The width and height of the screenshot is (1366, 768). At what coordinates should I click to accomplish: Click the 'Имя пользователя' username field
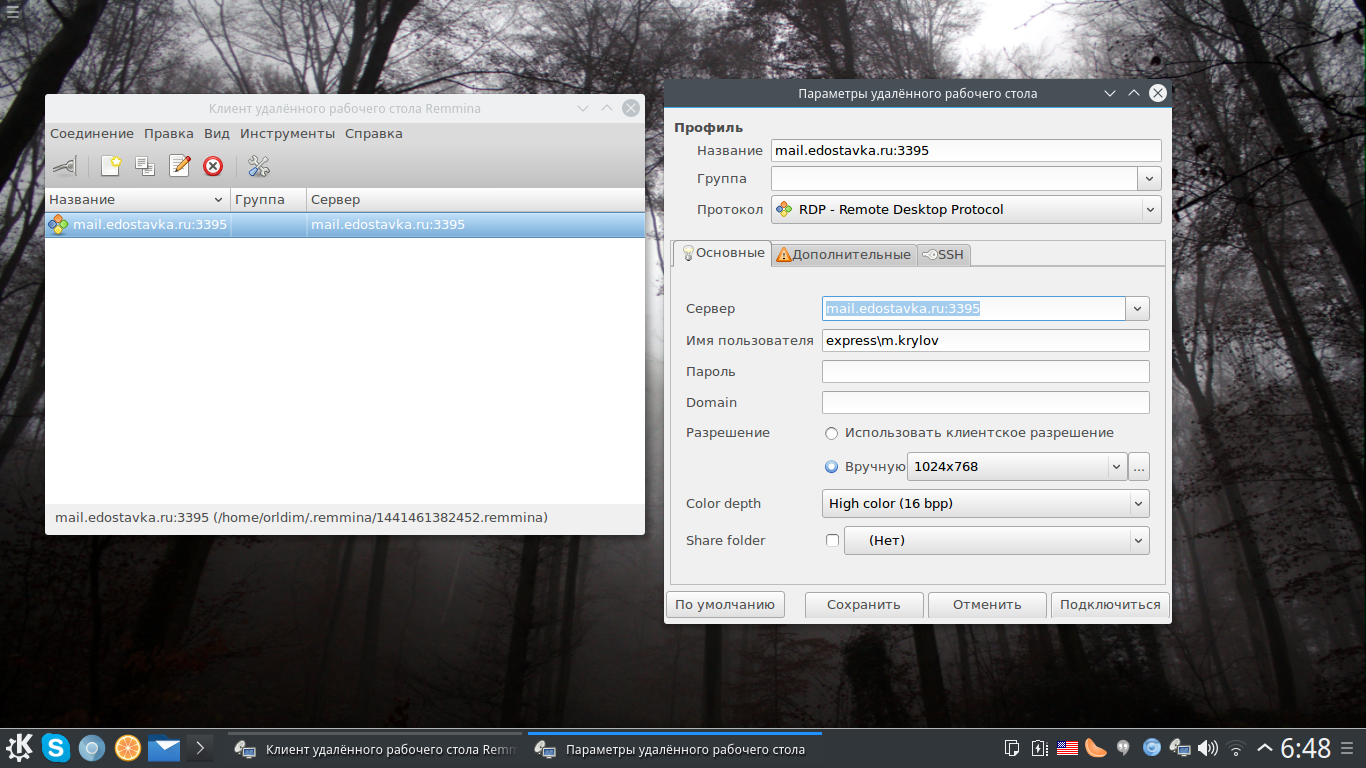[986, 341]
